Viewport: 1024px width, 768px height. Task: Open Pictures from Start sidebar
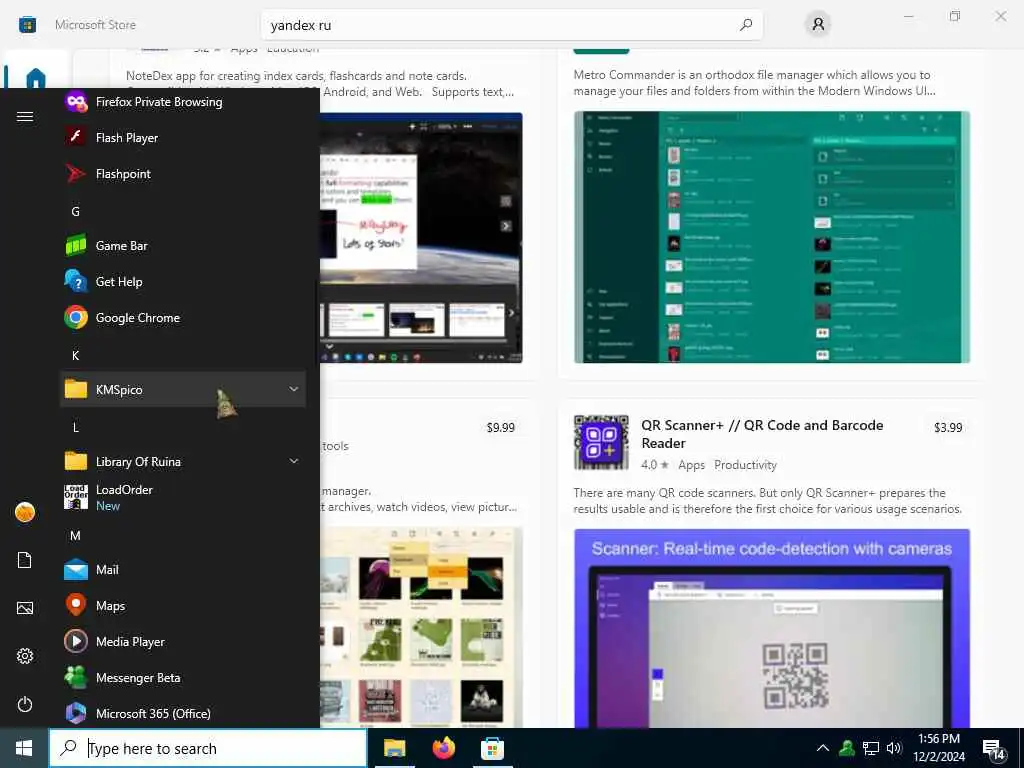pyautogui.click(x=25, y=608)
